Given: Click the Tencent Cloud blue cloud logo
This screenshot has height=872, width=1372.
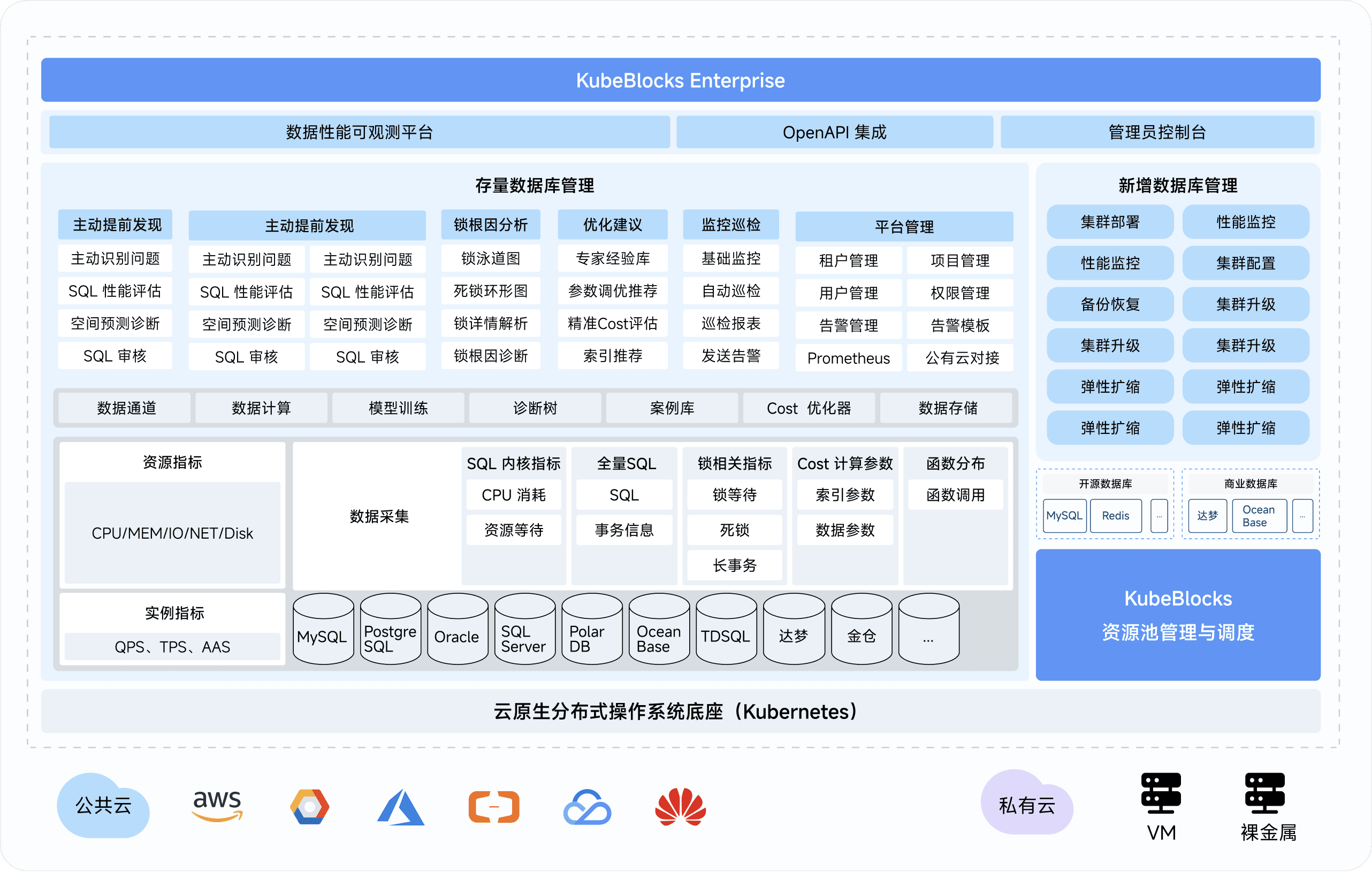Looking at the screenshot, I should click(588, 807).
